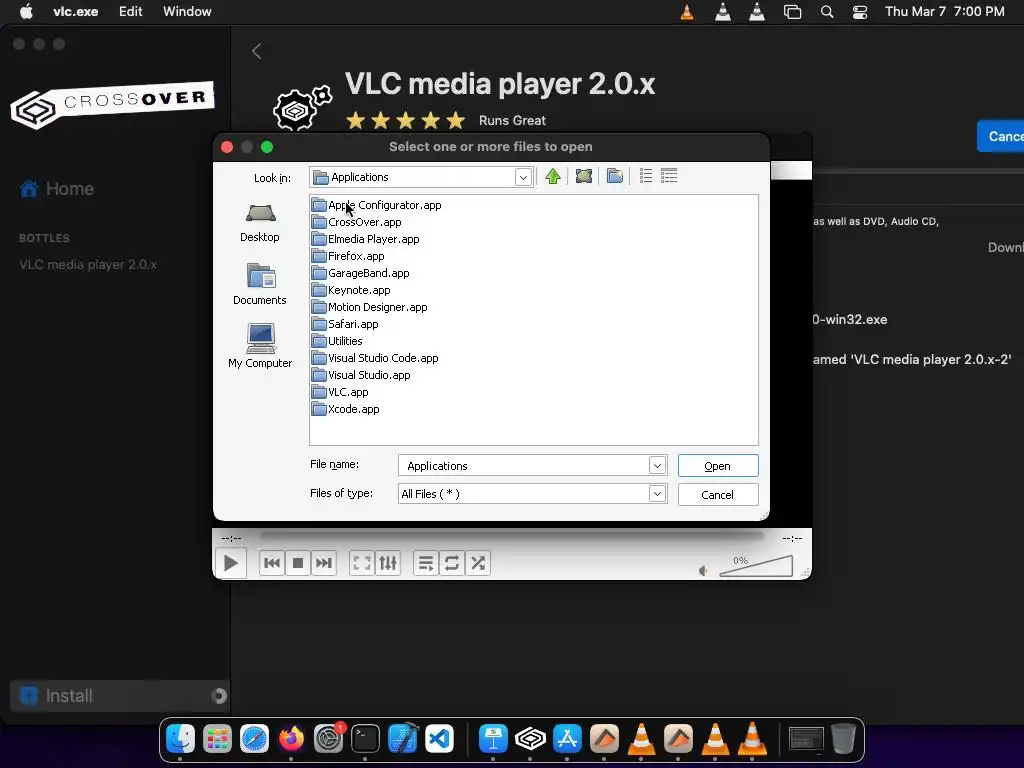Expand the Look in folder dropdown

pyautogui.click(x=522, y=178)
